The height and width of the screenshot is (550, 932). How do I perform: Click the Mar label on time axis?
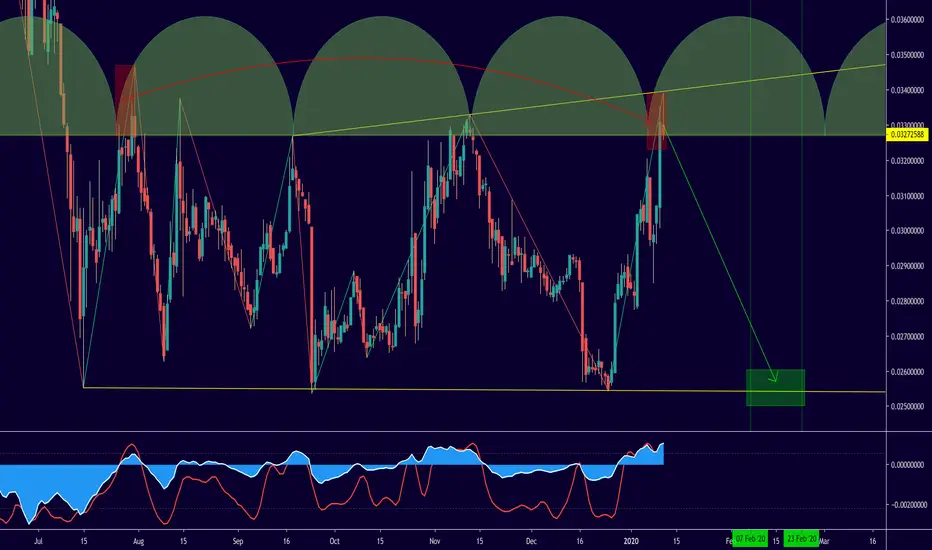(824, 541)
